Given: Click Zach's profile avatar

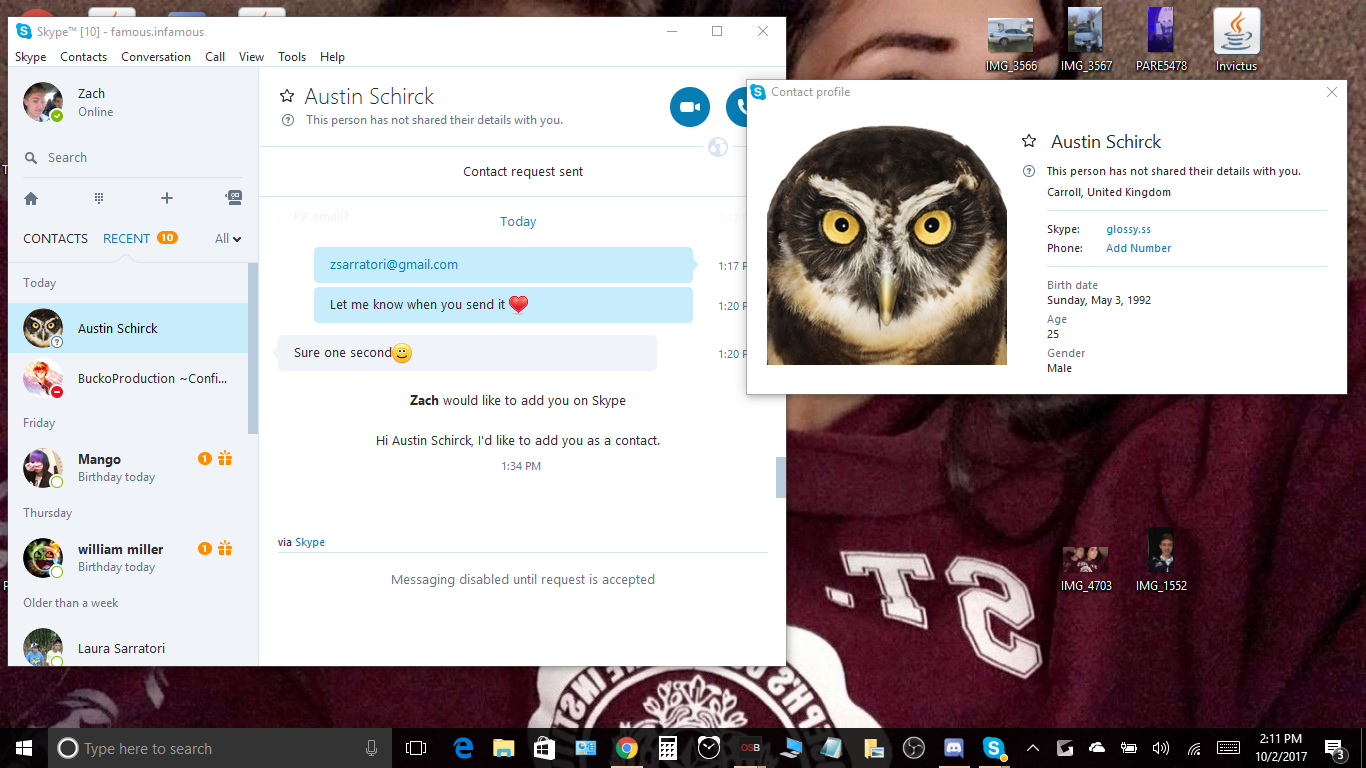Looking at the screenshot, I should click(x=43, y=102).
